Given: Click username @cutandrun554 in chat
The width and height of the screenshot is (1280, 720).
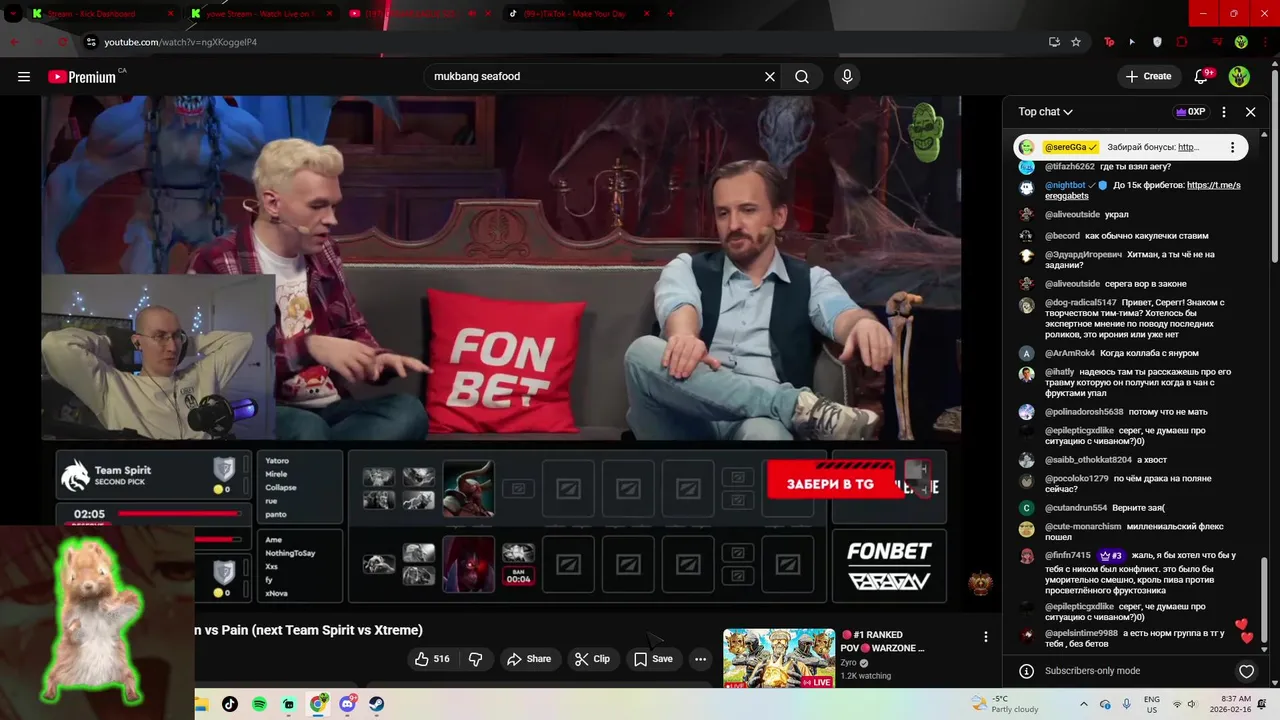Looking at the screenshot, I should pos(1076,508).
